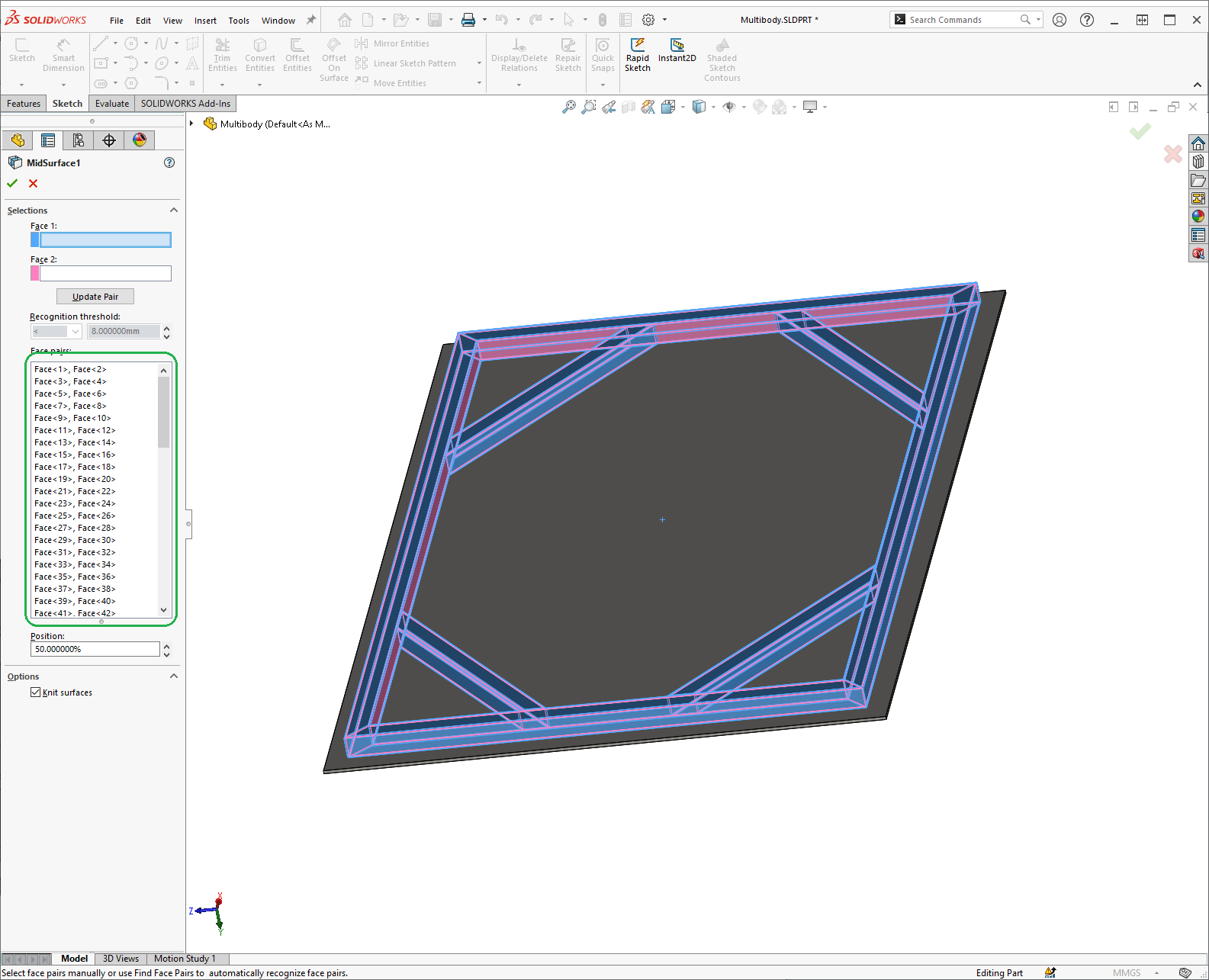Click the Rapid Sketch tool icon

click(638, 46)
